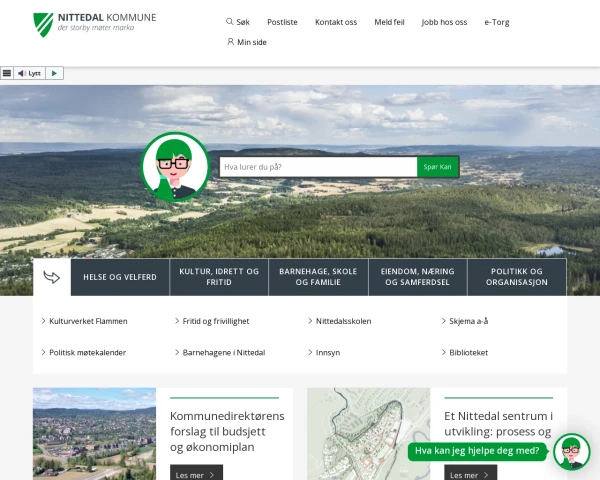This screenshot has height=480, width=600.
Task: Open the e-Torg menu item
Action: [x=497, y=22]
